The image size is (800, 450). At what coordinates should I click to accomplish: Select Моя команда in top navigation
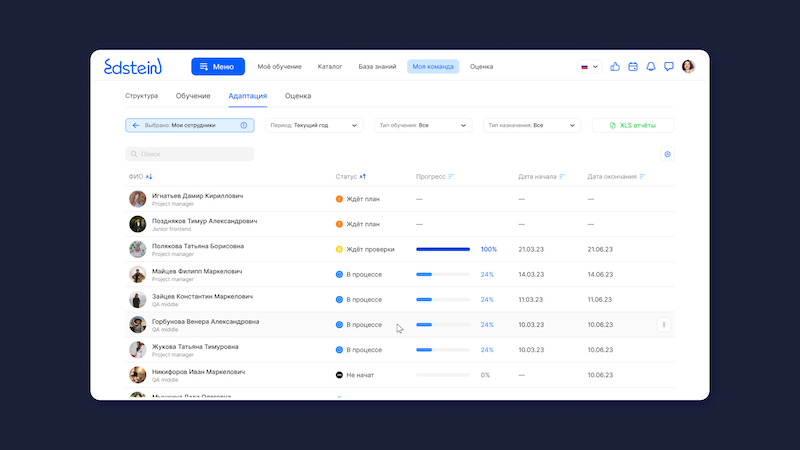pyautogui.click(x=433, y=66)
